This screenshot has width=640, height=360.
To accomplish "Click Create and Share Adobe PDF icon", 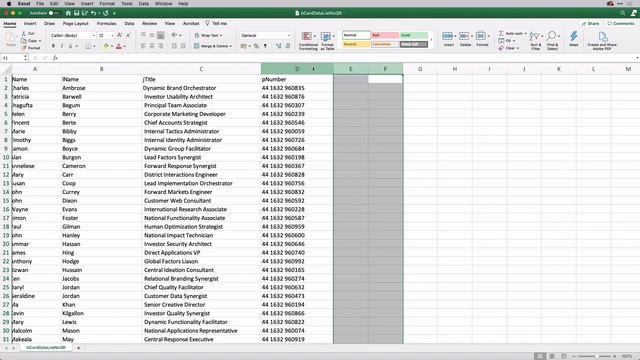I will coord(602,37).
